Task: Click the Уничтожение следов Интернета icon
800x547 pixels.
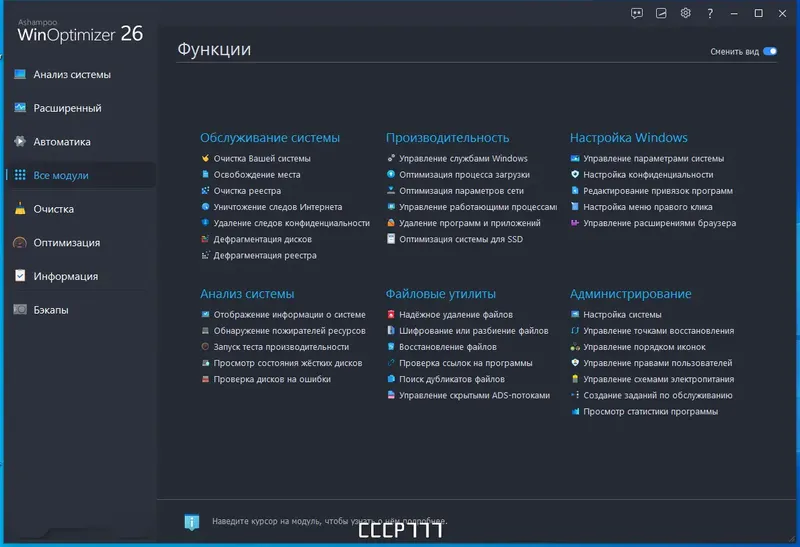Action: 205,207
